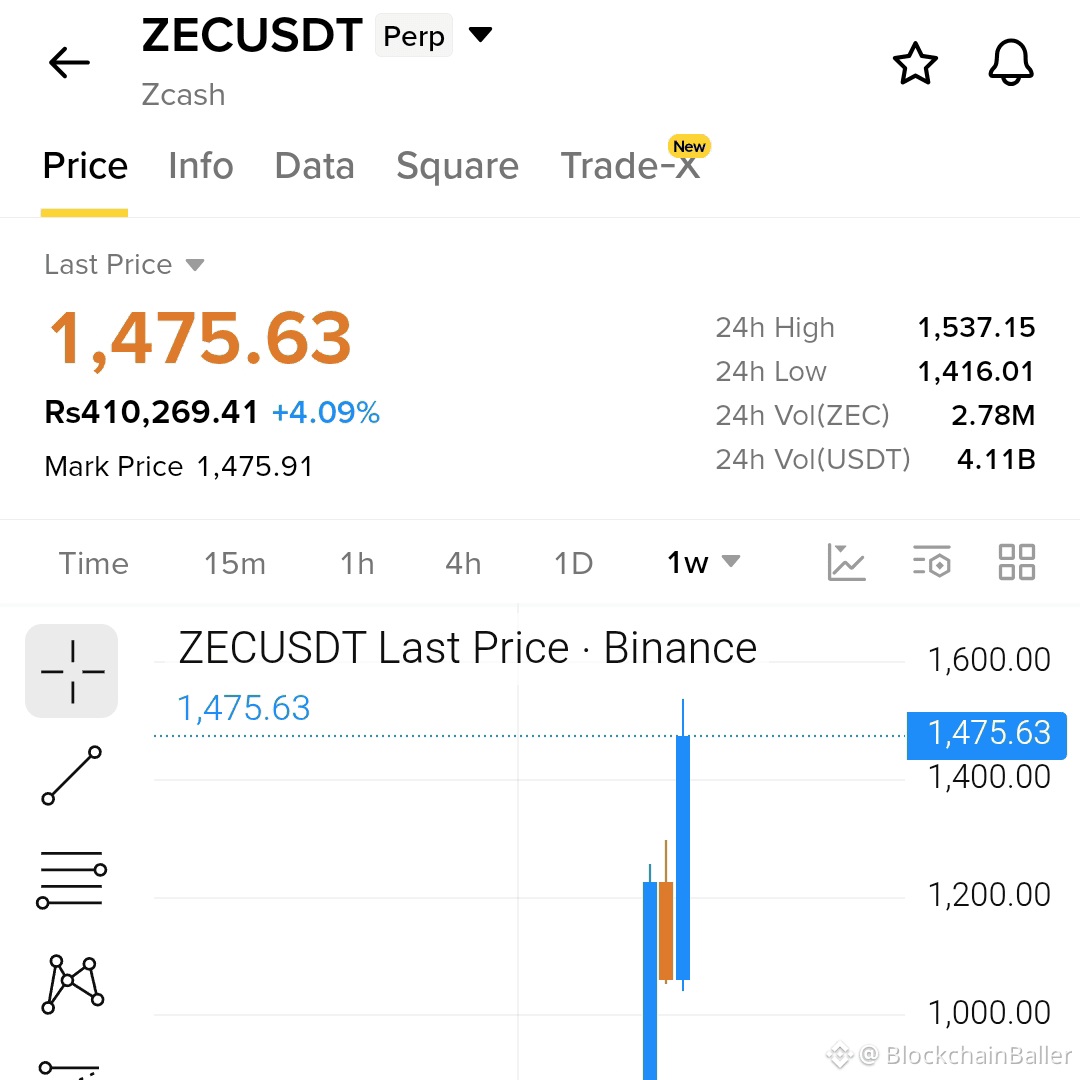Open the 1w interval dropdown arrow
Viewport: 1080px width, 1080px height.
[x=731, y=561]
